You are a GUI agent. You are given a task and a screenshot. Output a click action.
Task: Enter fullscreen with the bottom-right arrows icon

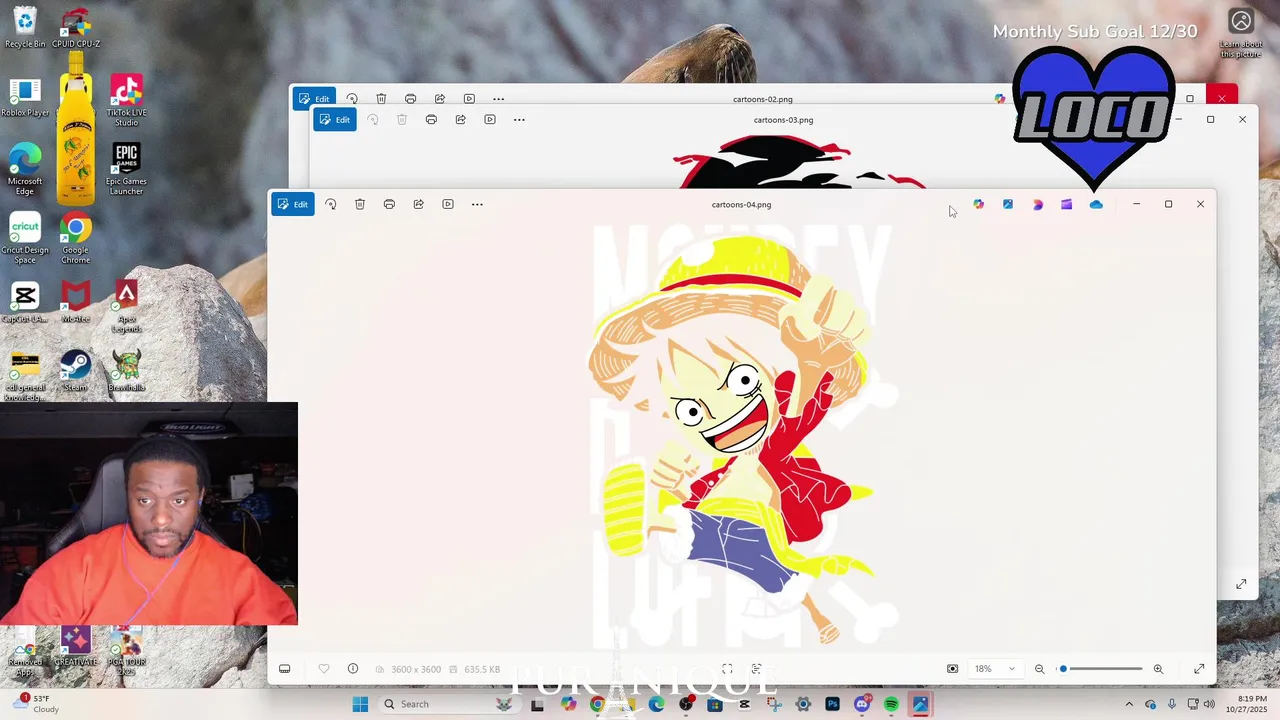pos(1199,669)
